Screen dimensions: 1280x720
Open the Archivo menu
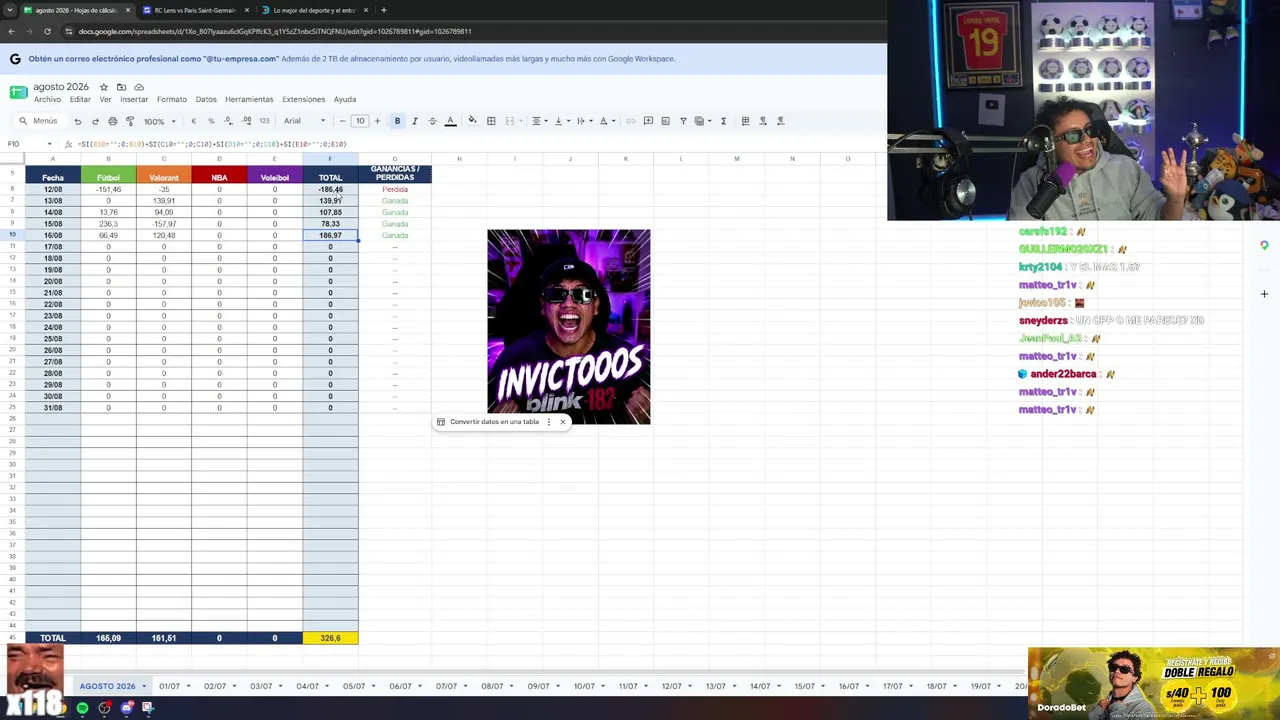47,100
